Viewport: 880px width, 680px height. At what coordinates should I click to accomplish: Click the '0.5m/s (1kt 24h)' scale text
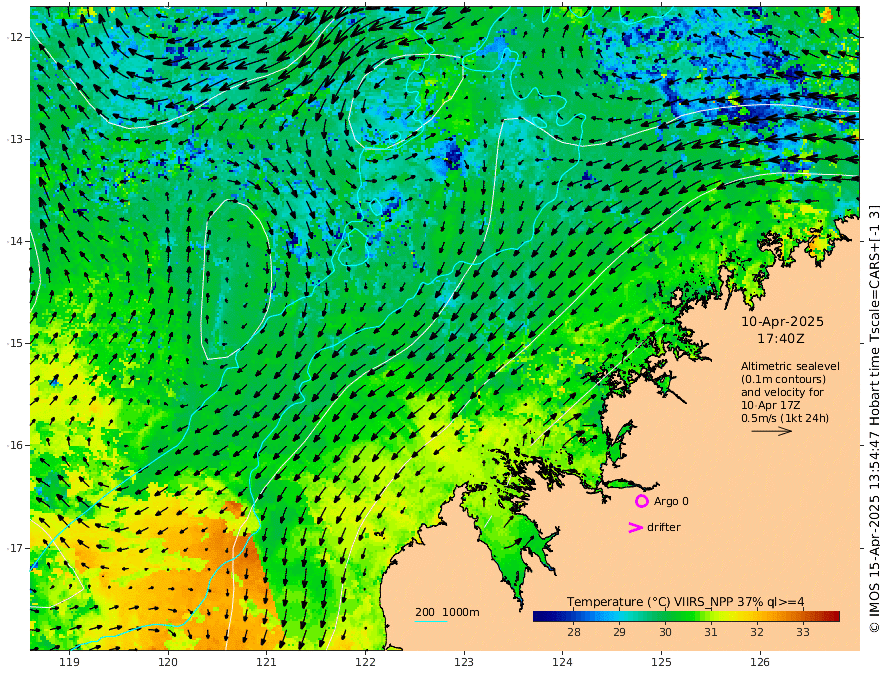(x=785, y=418)
